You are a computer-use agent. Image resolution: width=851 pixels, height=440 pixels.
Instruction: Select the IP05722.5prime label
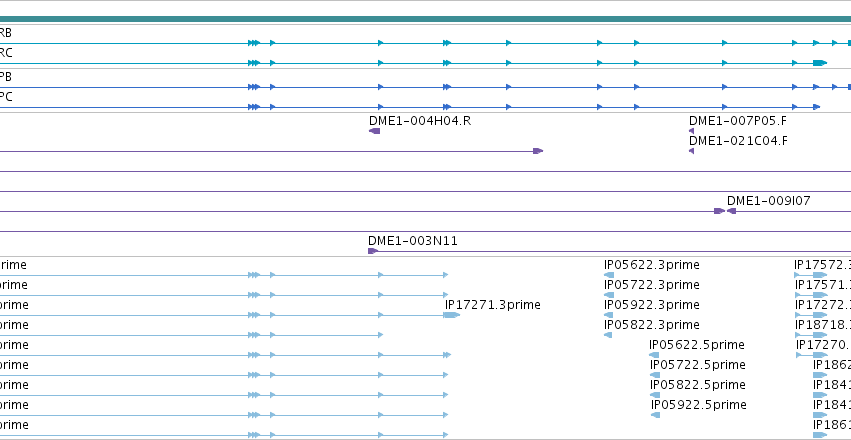[698, 365]
